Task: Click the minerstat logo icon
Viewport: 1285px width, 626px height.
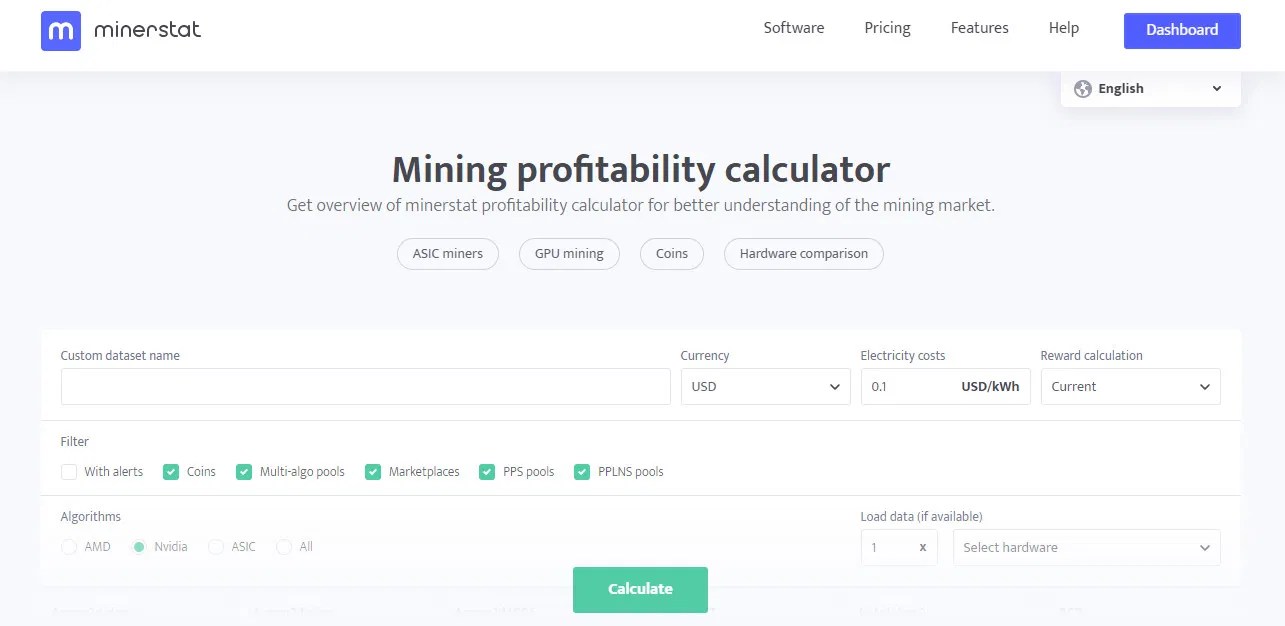Action: click(59, 31)
